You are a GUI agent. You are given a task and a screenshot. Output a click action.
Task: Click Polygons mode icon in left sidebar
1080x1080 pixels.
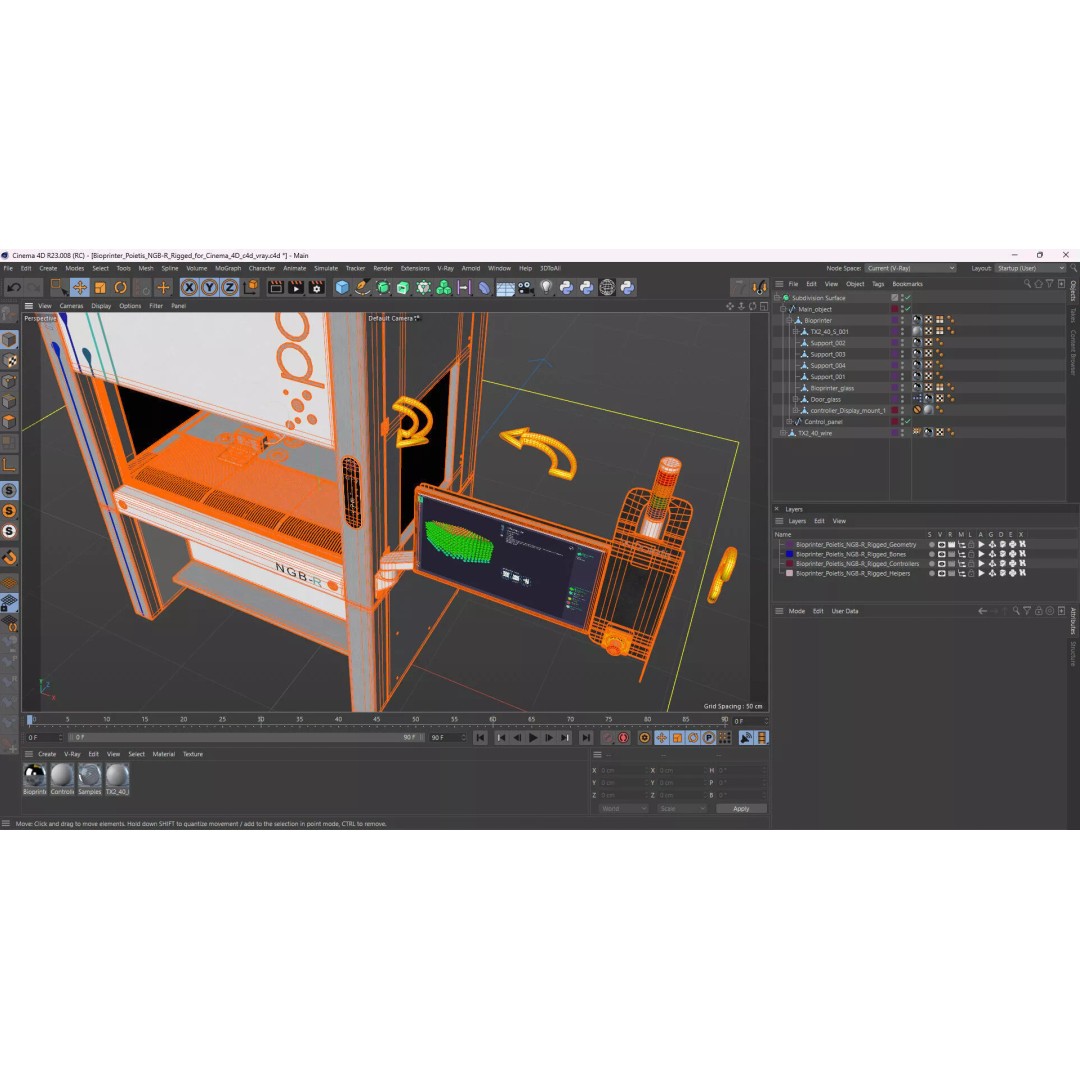[9, 422]
